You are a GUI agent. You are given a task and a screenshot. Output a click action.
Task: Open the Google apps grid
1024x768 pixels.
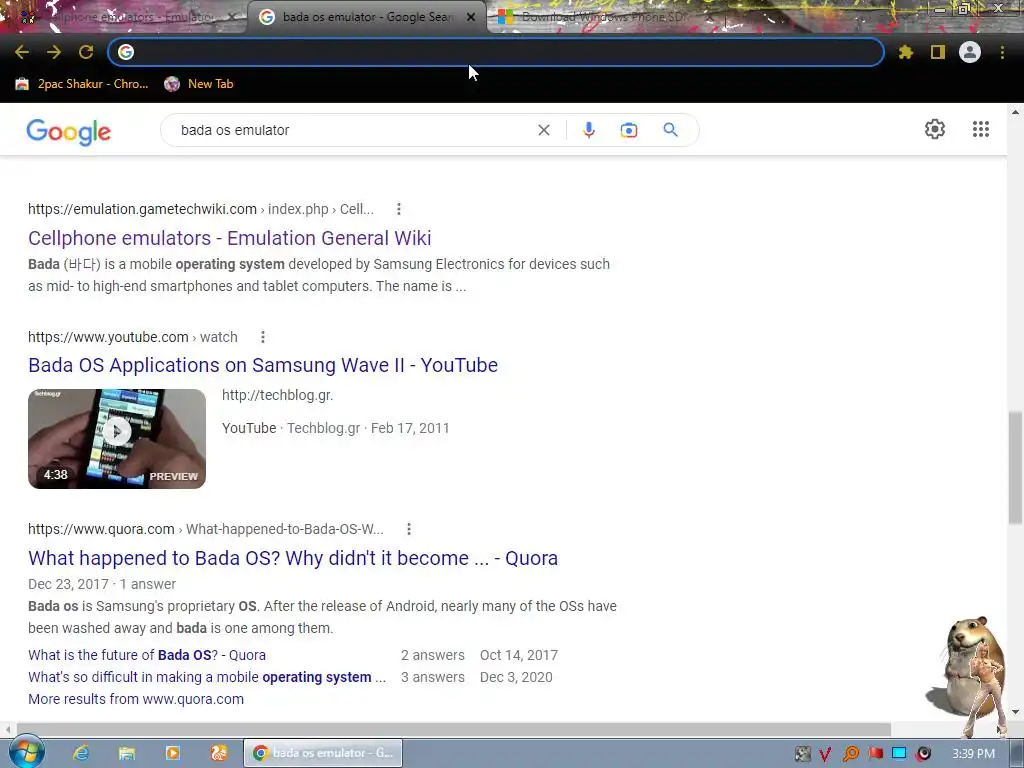(980, 129)
